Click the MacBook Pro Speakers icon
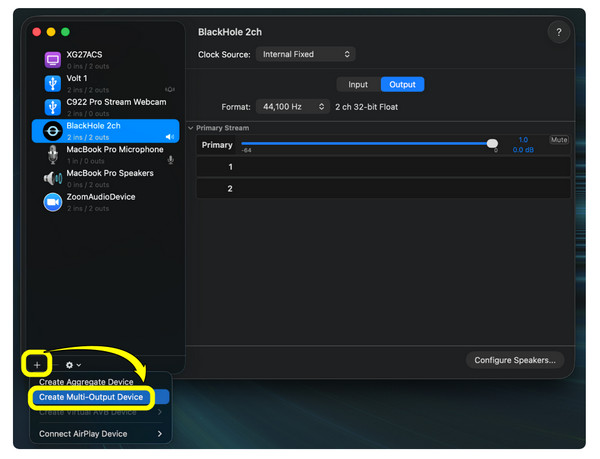The height and width of the screenshot is (459, 600). coord(53,178)
